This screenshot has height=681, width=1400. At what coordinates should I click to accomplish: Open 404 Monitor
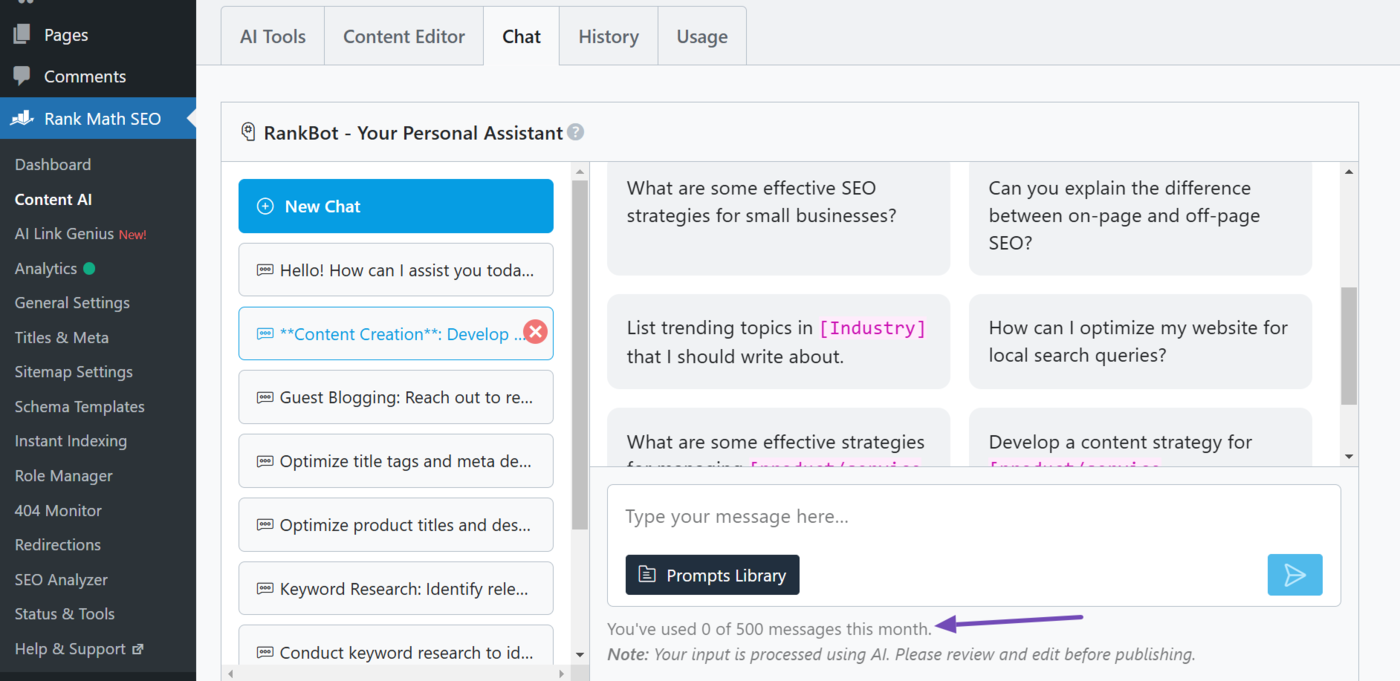pos(58,510)
